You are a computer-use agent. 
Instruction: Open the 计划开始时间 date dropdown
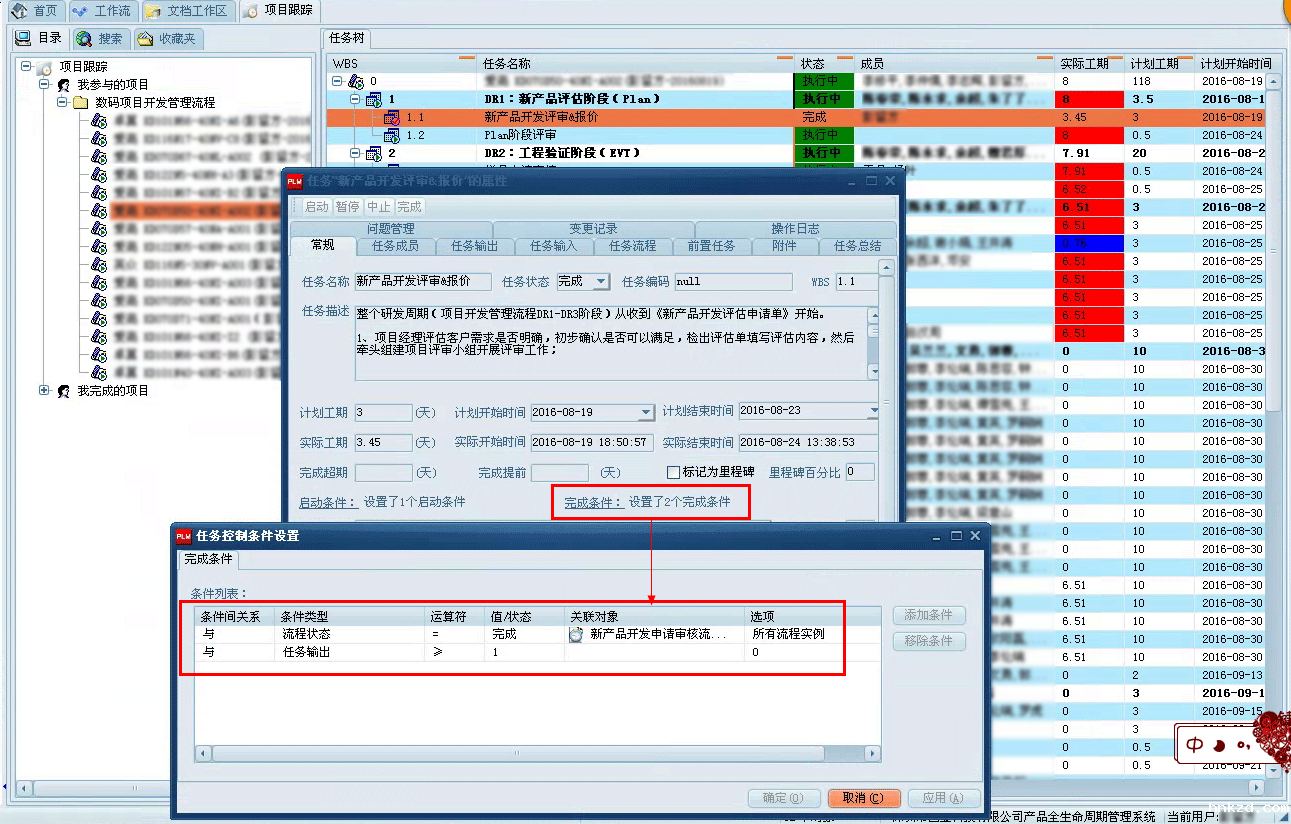pyautogui.click(x=646, y=412)
